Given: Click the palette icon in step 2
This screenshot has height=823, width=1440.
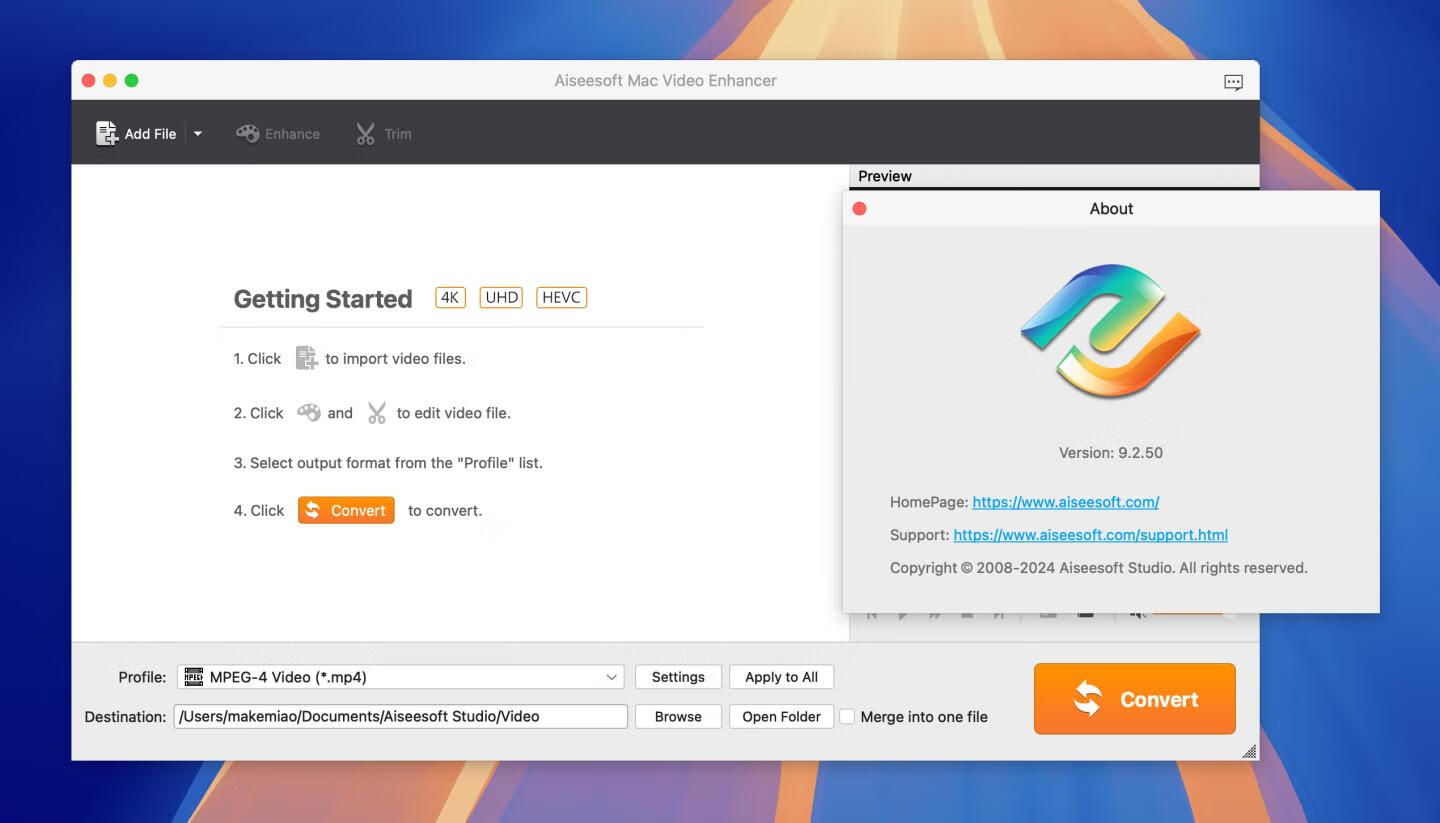Looking at the screenshot, I should tap(309, 412).
